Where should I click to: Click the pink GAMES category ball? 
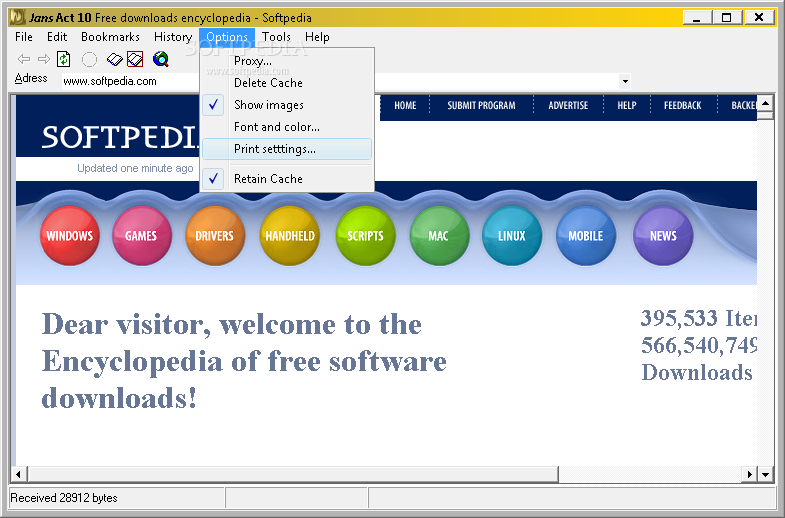pos(142,236)
